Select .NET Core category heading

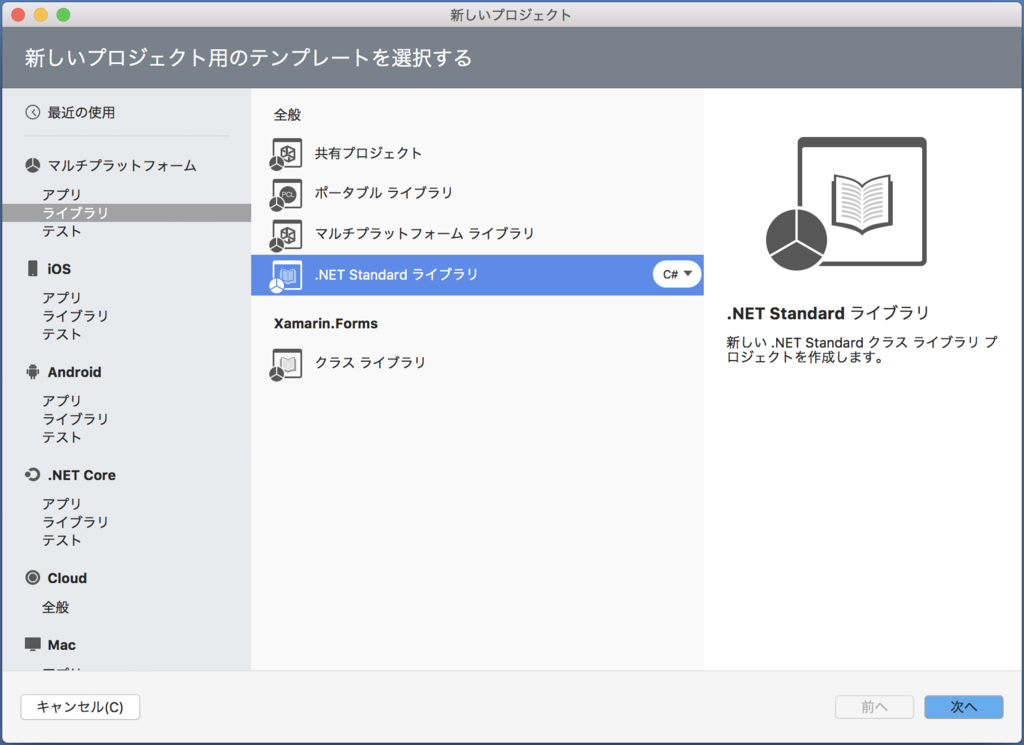82,475
